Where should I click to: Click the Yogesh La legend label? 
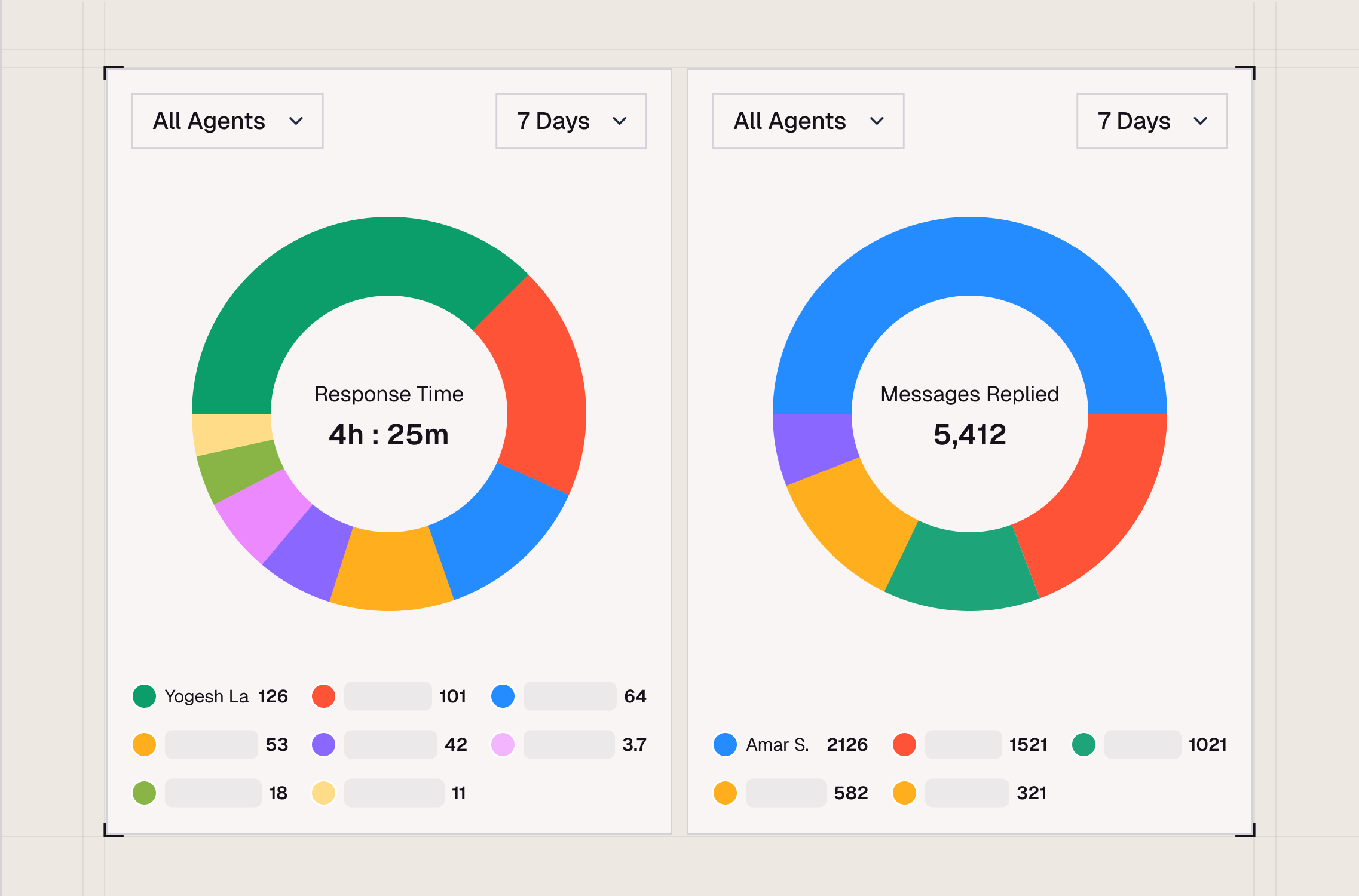click(206, 696)
